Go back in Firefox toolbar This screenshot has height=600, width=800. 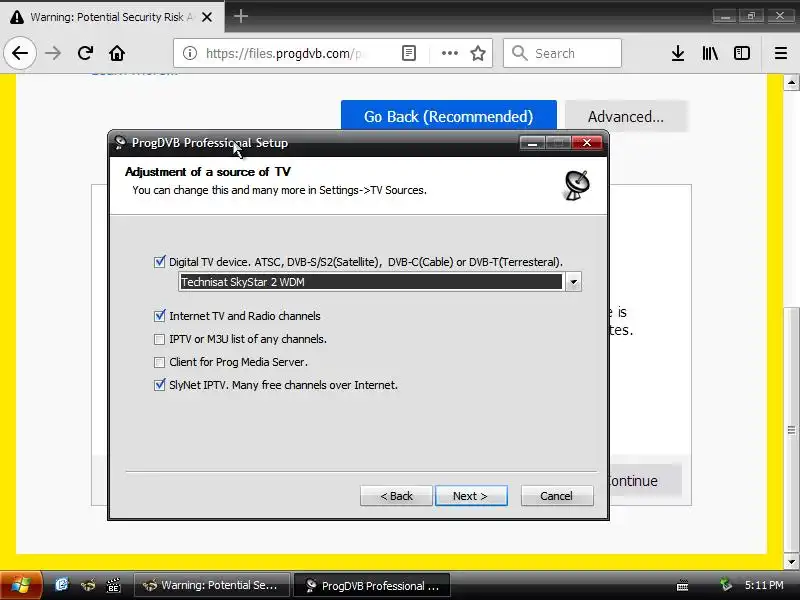(x=20, y=53)
